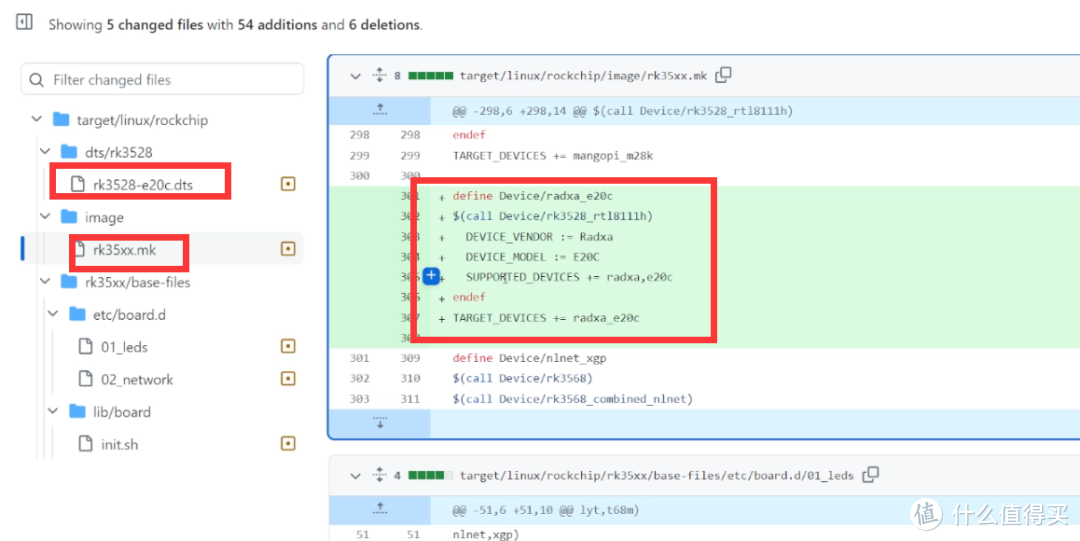Collapse the 01_leds diff chevron

(x=355, y=476)
